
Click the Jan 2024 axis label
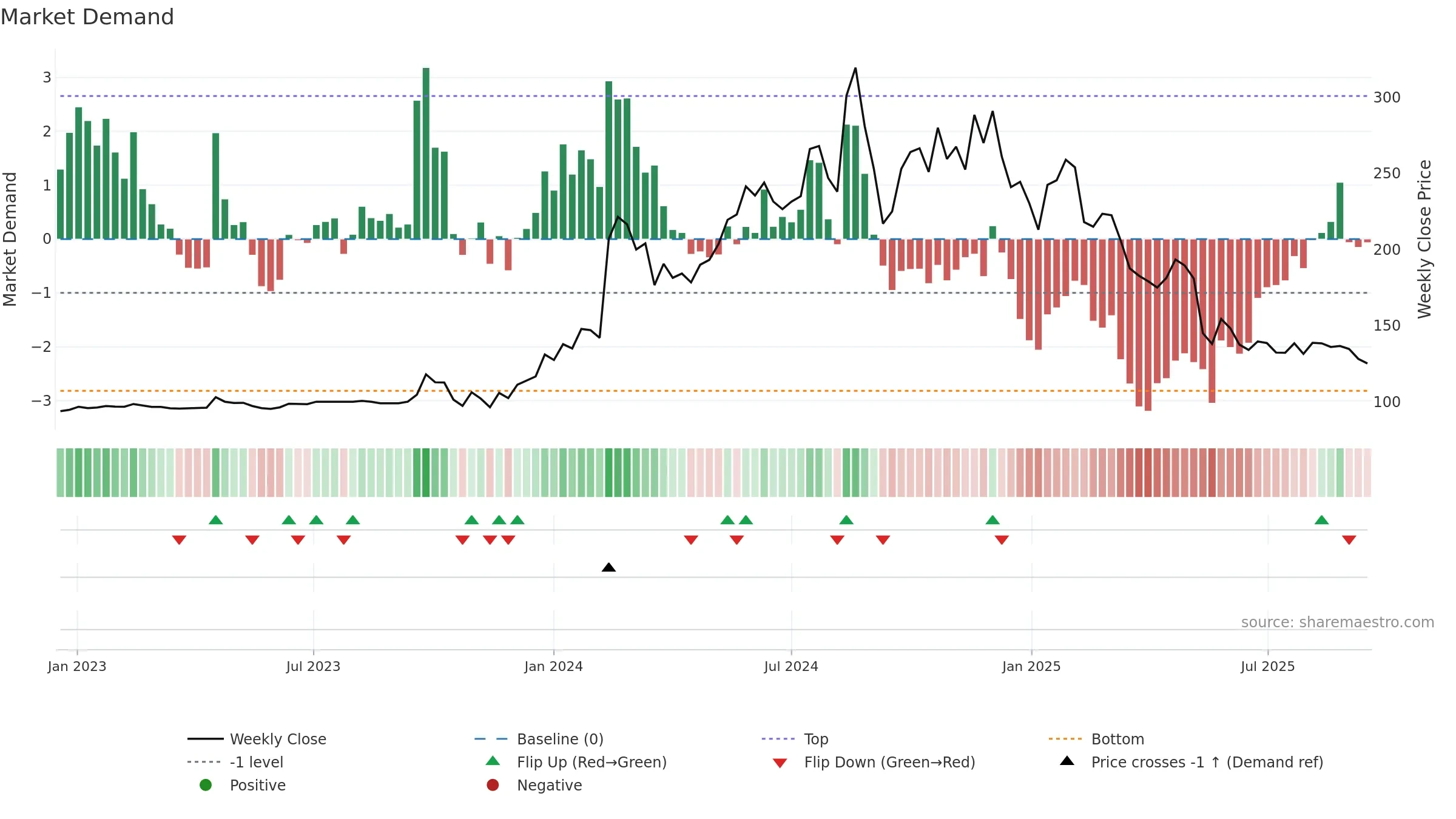(x=553, y=666)
